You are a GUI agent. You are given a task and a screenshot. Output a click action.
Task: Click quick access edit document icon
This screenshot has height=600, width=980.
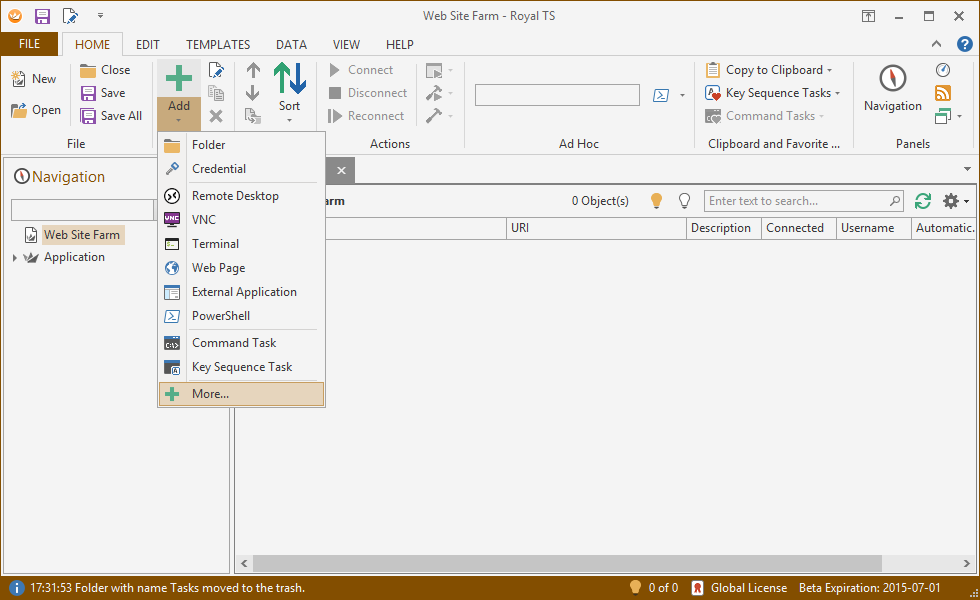coord(70,16)
